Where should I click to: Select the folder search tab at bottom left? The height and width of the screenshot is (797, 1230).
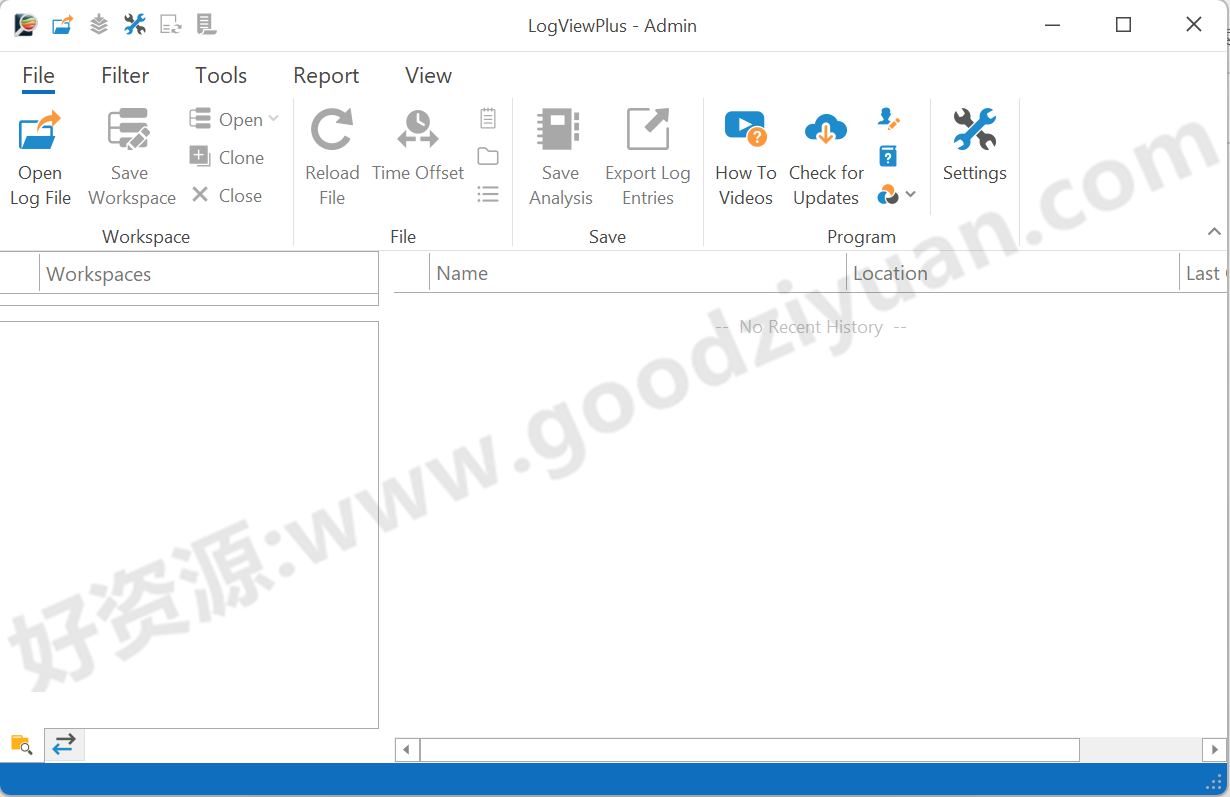[x=21, y=744]
